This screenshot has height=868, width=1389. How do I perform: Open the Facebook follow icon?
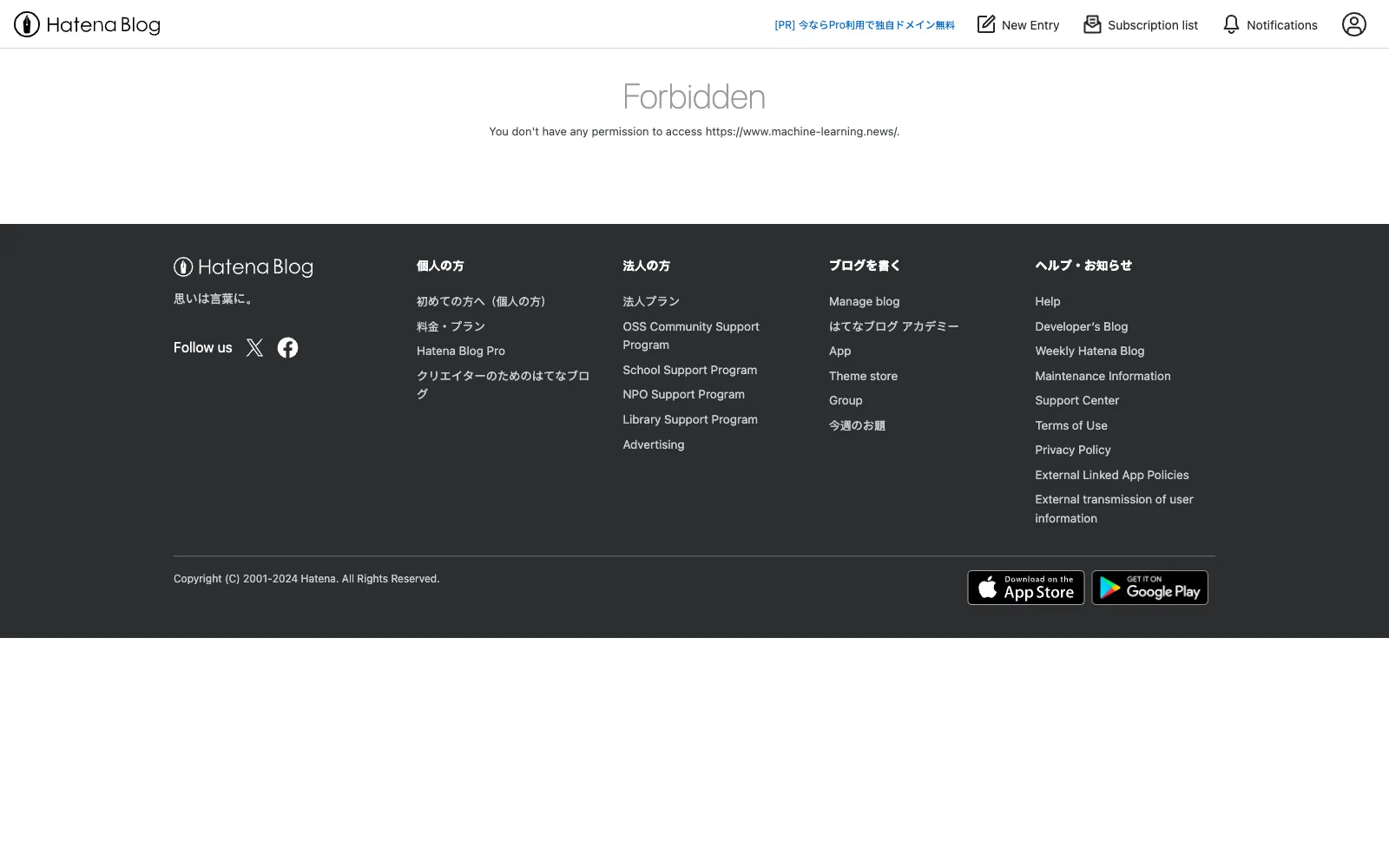point(287,347)
